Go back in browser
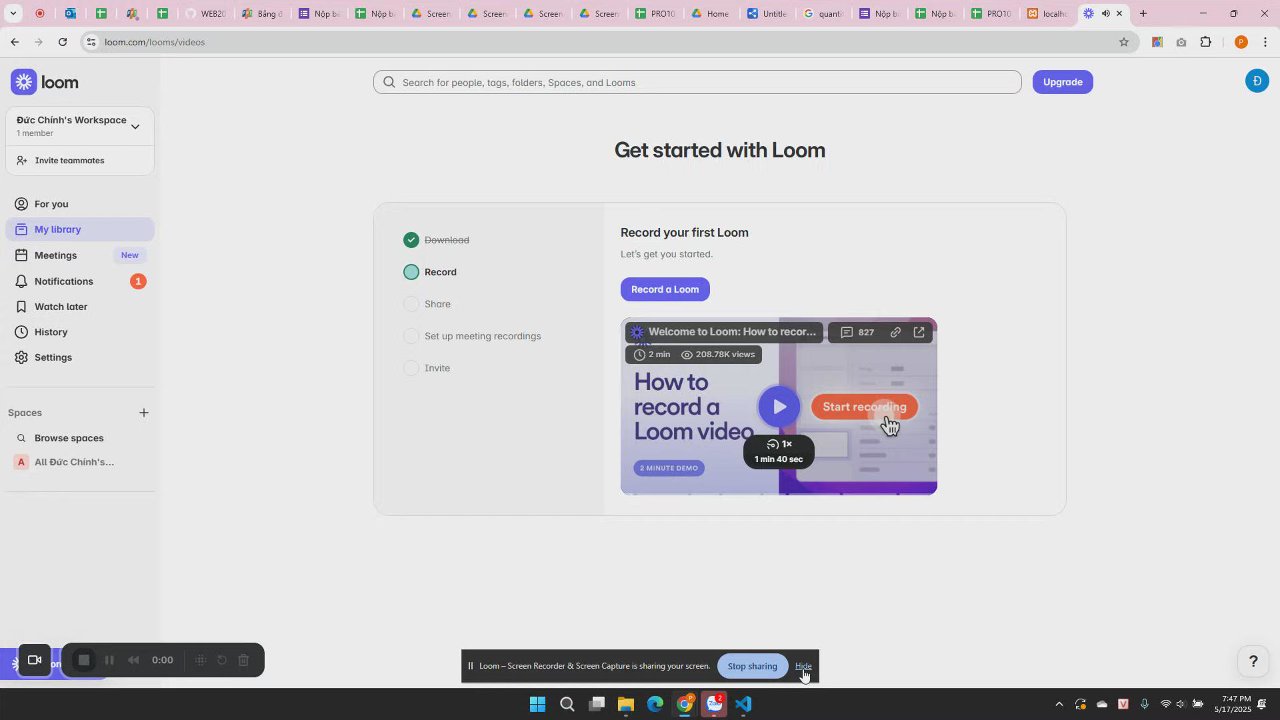 (x=14, y=42)
